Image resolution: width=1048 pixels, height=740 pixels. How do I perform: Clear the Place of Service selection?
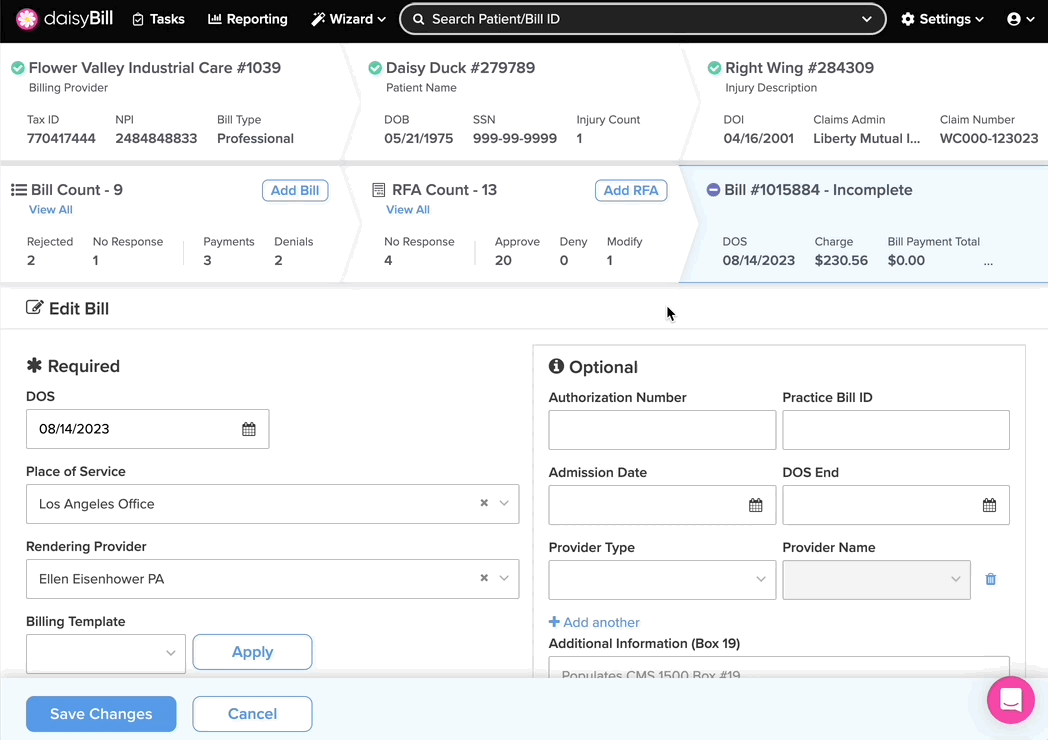coord(484,503)
